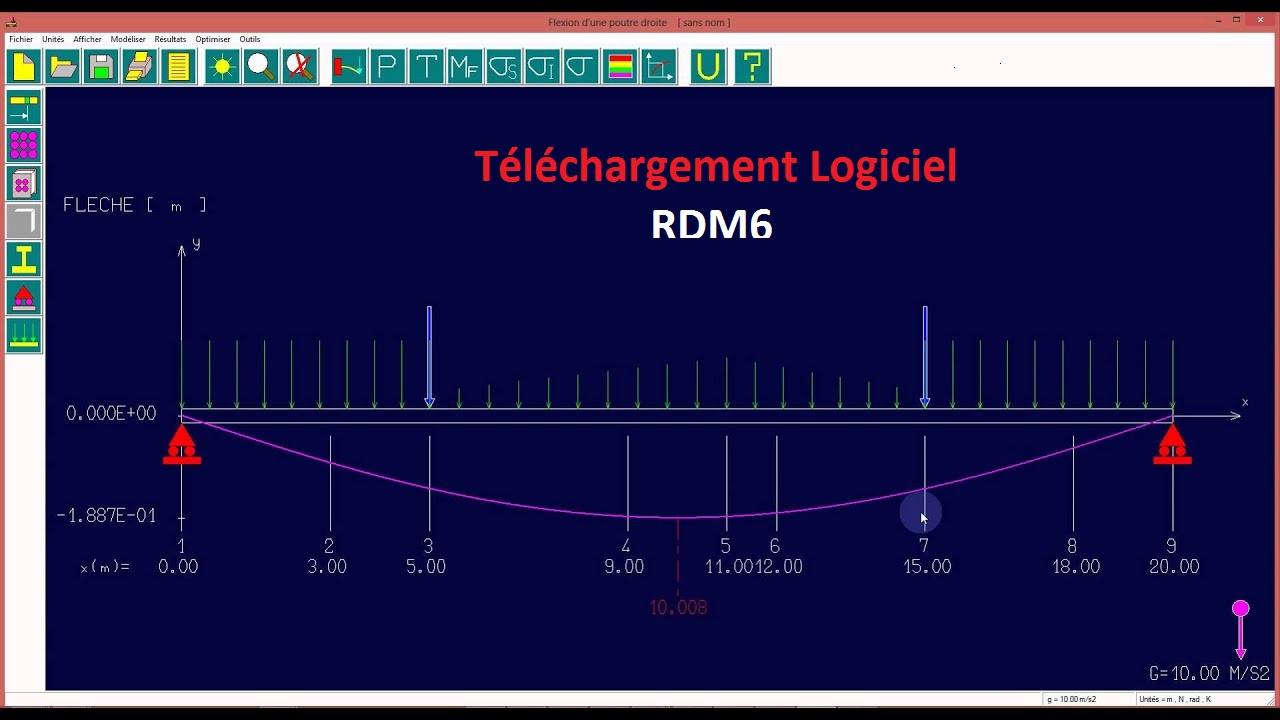Show the bending moment Mf diagram
This screenshot has height=720, width=1280.
[464, 66]
